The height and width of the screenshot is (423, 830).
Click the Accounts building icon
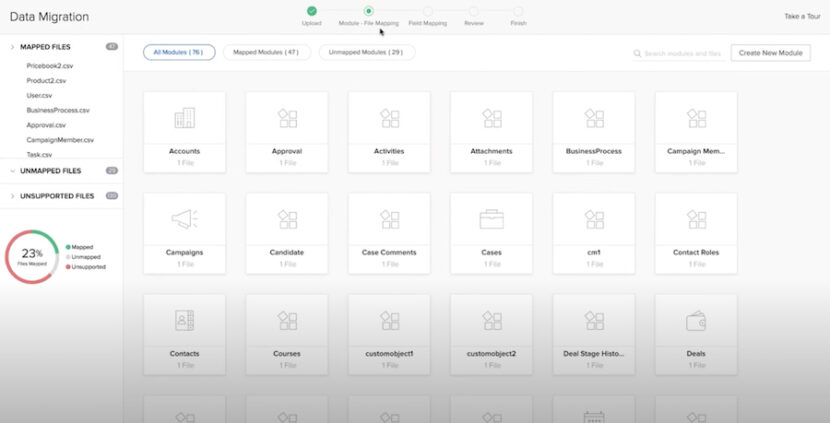(x=184, y=118)
